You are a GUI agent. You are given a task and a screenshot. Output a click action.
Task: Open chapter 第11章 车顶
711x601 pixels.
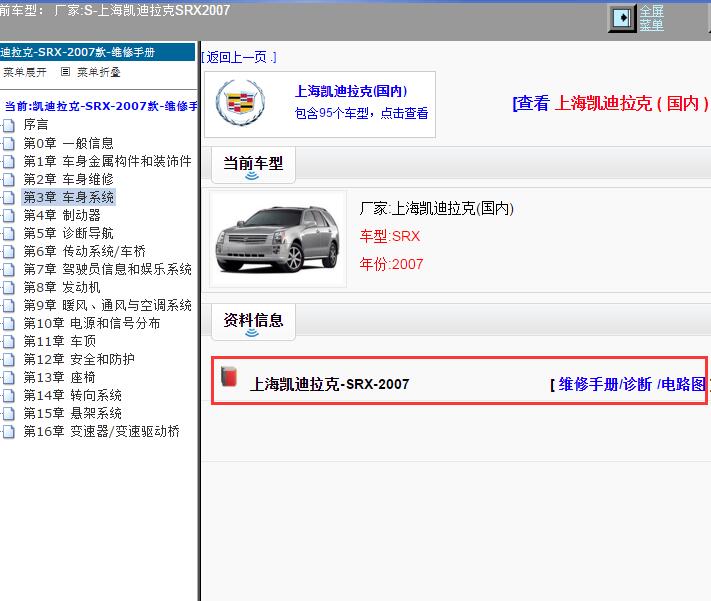[x=59, y=341]
